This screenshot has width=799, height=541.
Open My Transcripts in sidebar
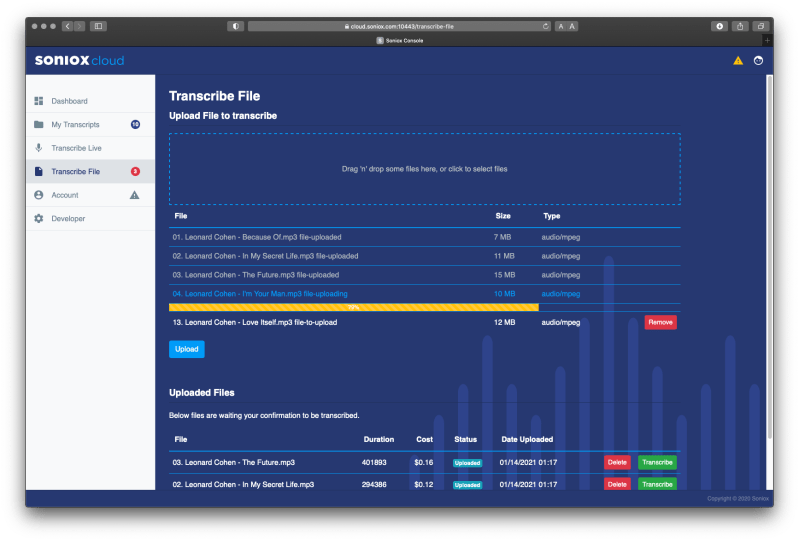[91, 124]
